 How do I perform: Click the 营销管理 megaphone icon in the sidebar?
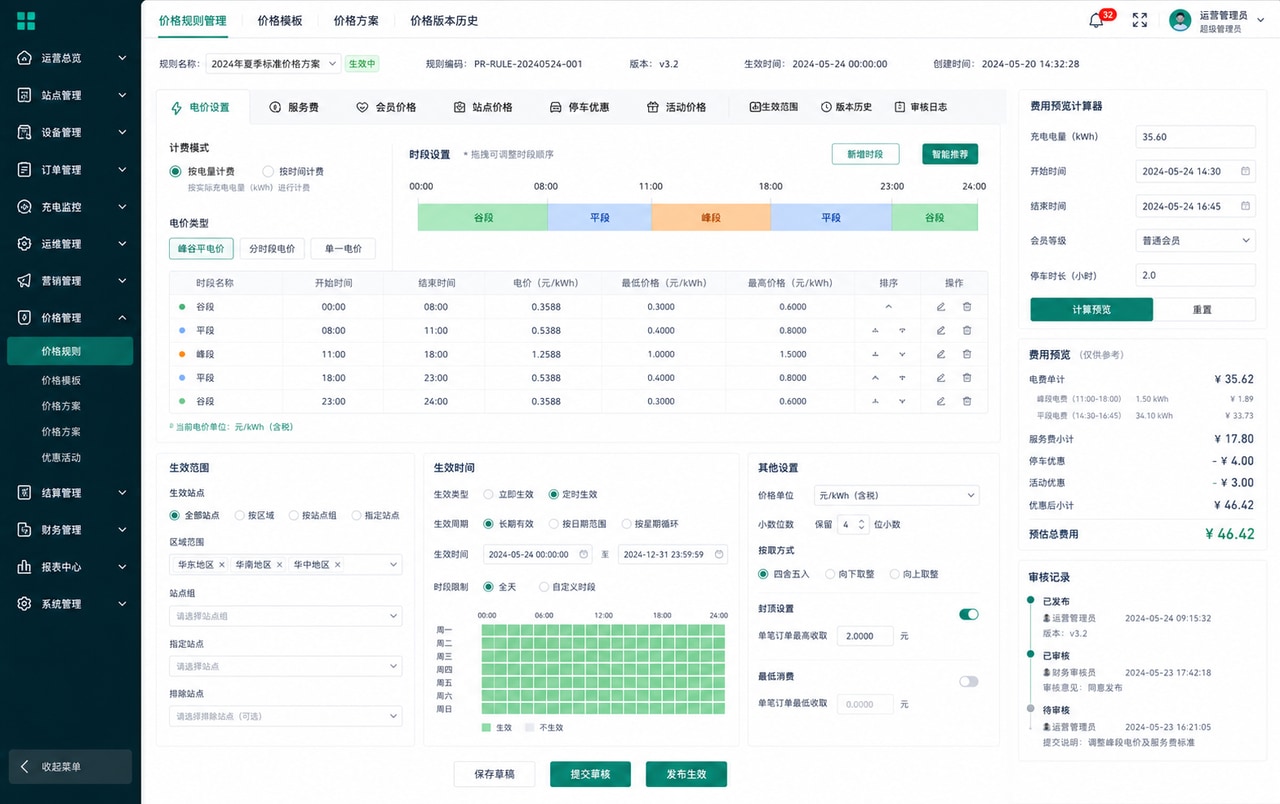(x=26, y=281)
